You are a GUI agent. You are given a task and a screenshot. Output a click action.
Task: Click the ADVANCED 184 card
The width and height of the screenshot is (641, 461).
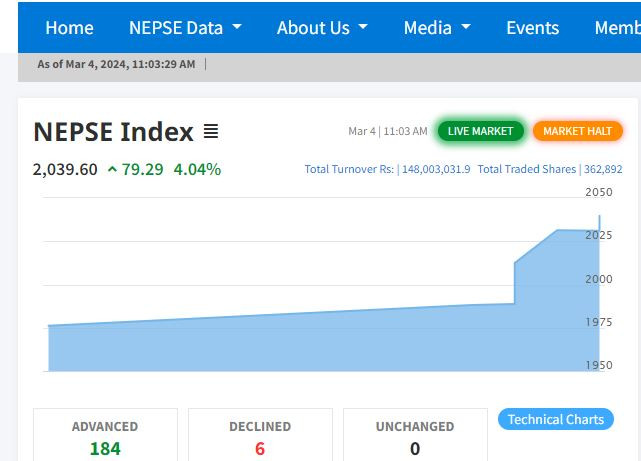pos(105,434)
